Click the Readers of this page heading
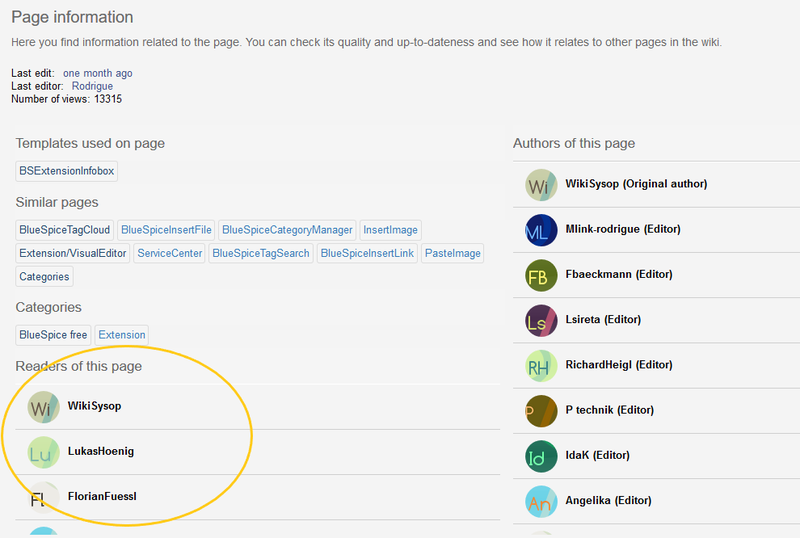The image size is (800, 538). (79, 366)
